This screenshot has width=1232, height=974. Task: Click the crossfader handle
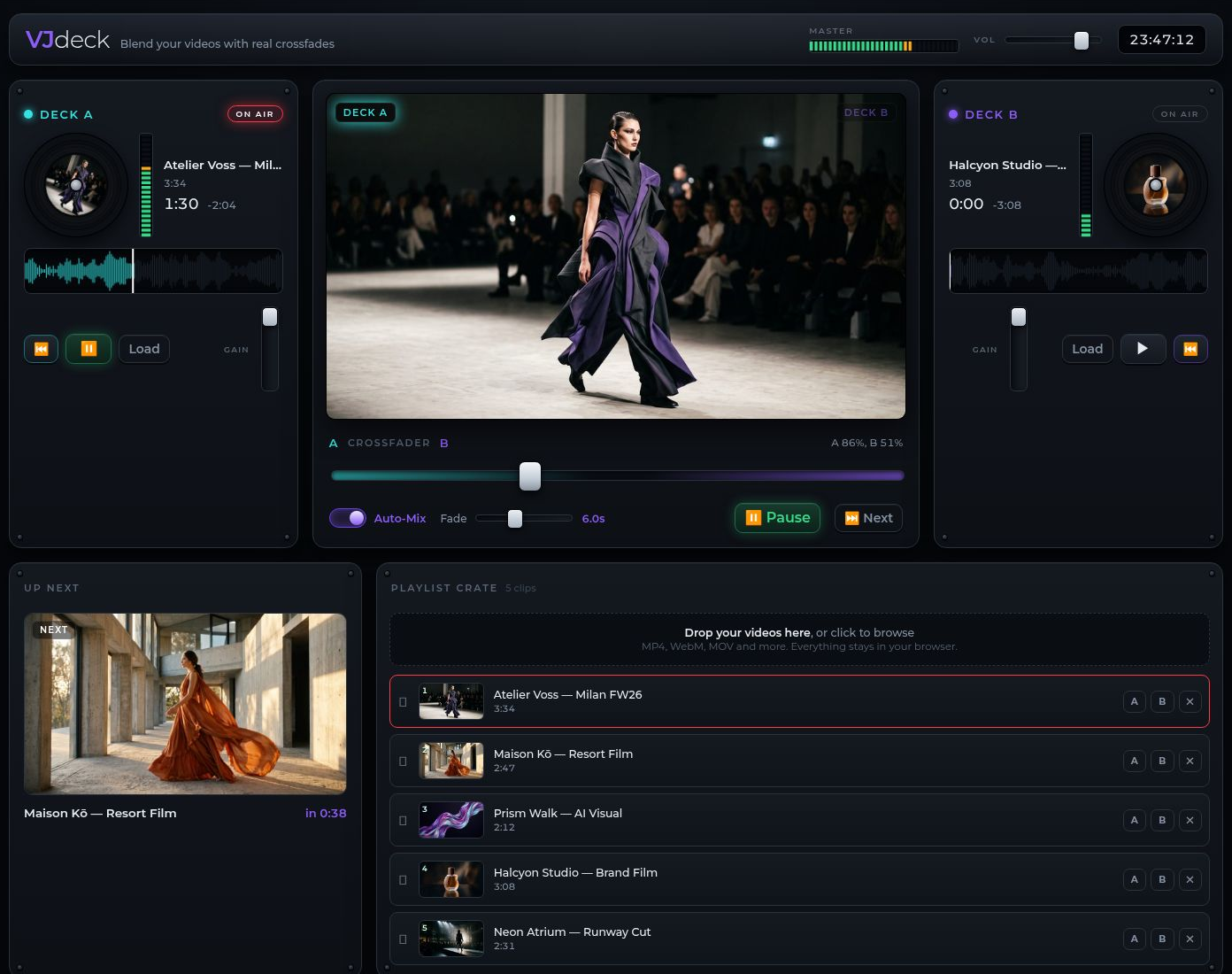pos(530,475)
